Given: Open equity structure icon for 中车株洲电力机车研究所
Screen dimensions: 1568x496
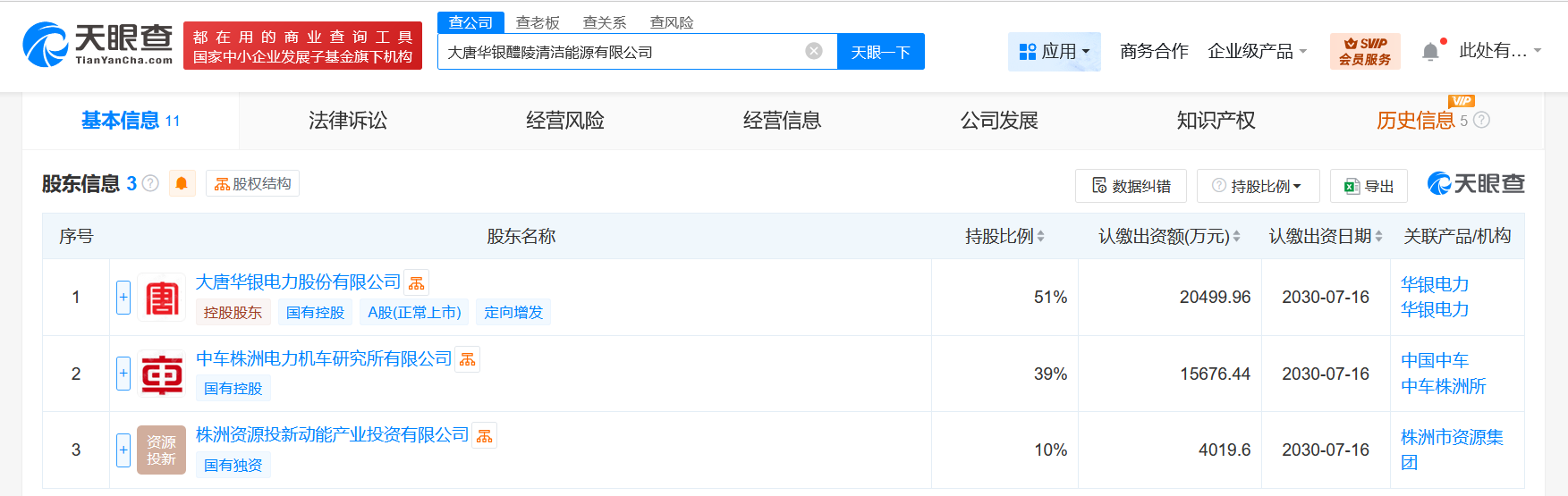Looking at the screenshot, I should tap(468, 359).
